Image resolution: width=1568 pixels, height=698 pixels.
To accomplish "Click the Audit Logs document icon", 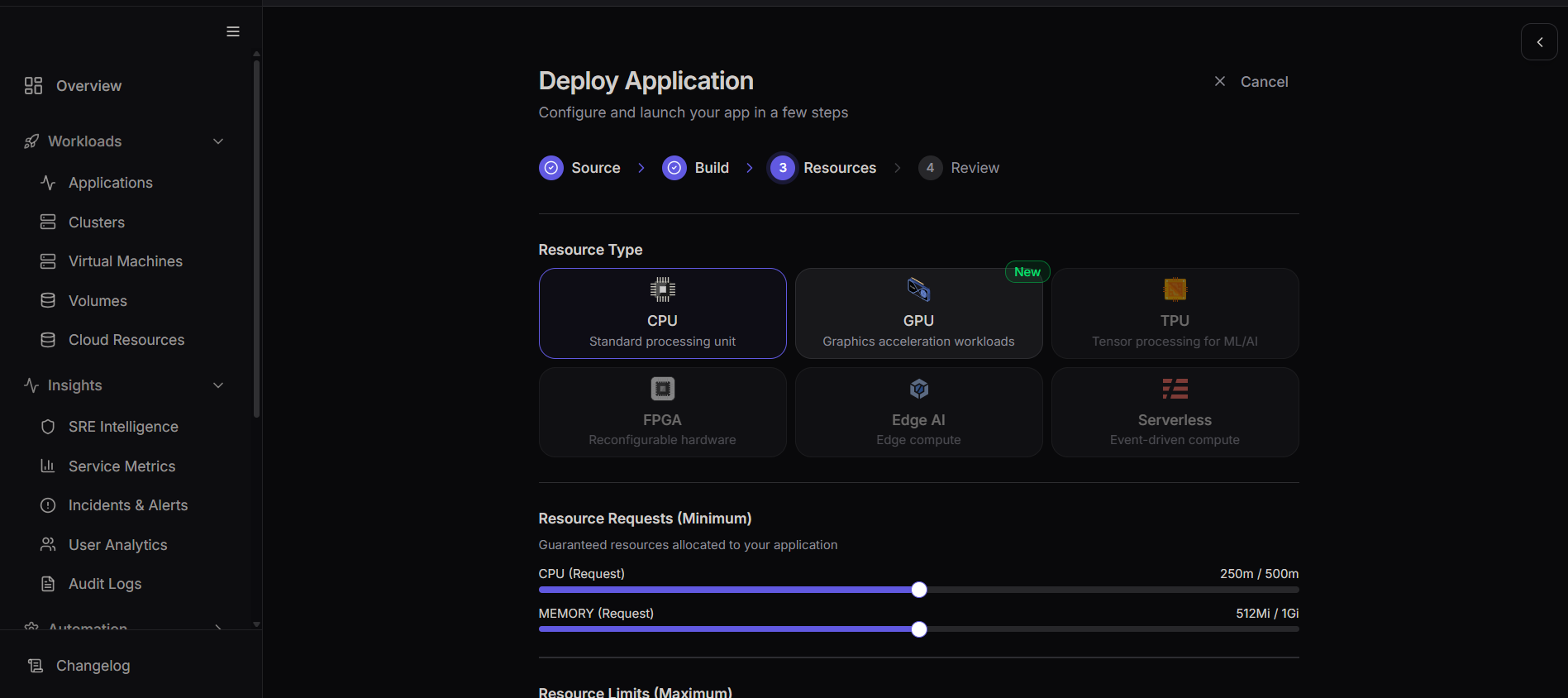I will pyautogui.click(x=48, y=584).
